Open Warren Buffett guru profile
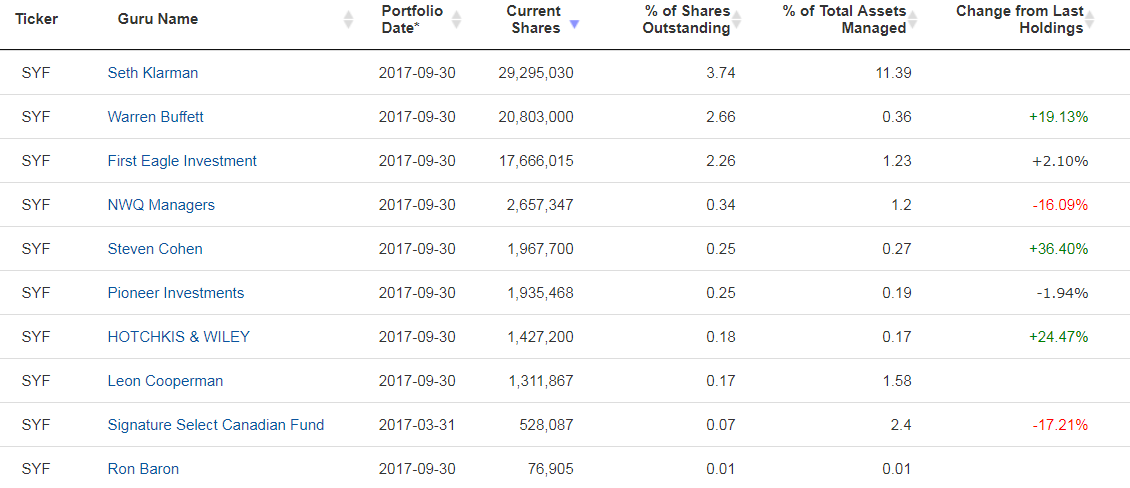This screenshot has height=488, width=1130. pyautogui.click(x=156, y=117)
